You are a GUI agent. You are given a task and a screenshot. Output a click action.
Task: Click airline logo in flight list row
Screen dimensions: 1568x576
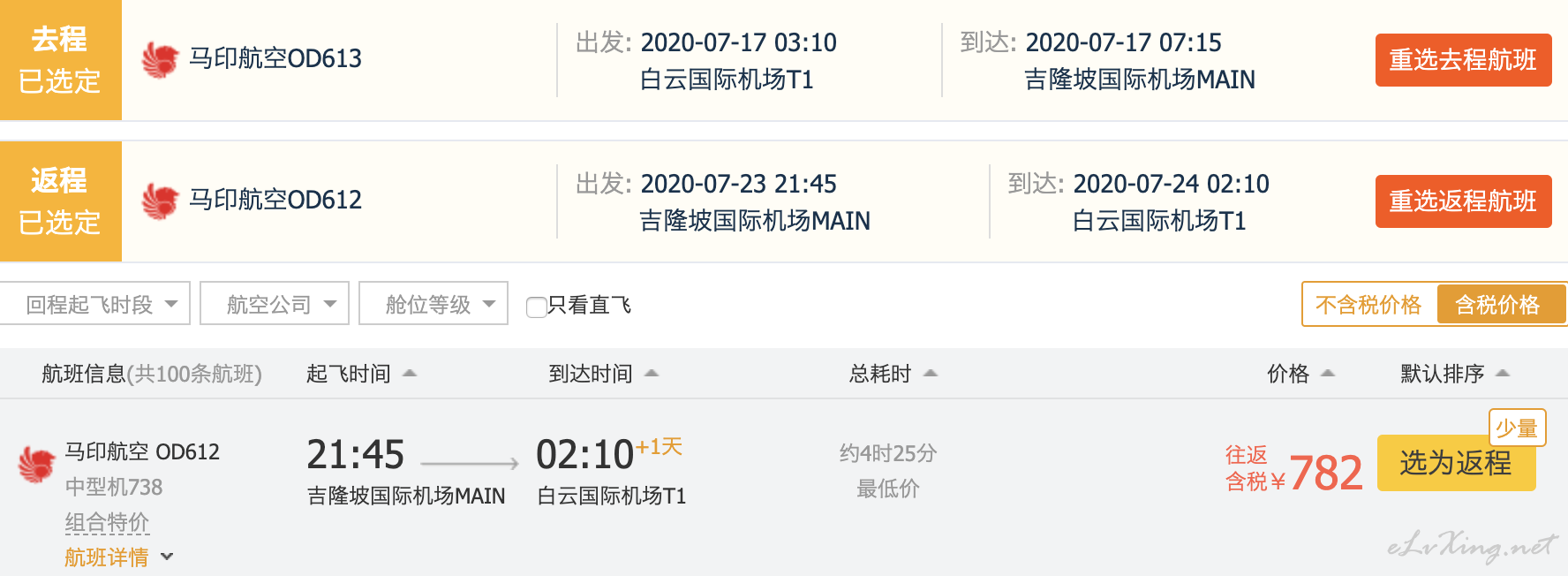click(x=37, y=464)
